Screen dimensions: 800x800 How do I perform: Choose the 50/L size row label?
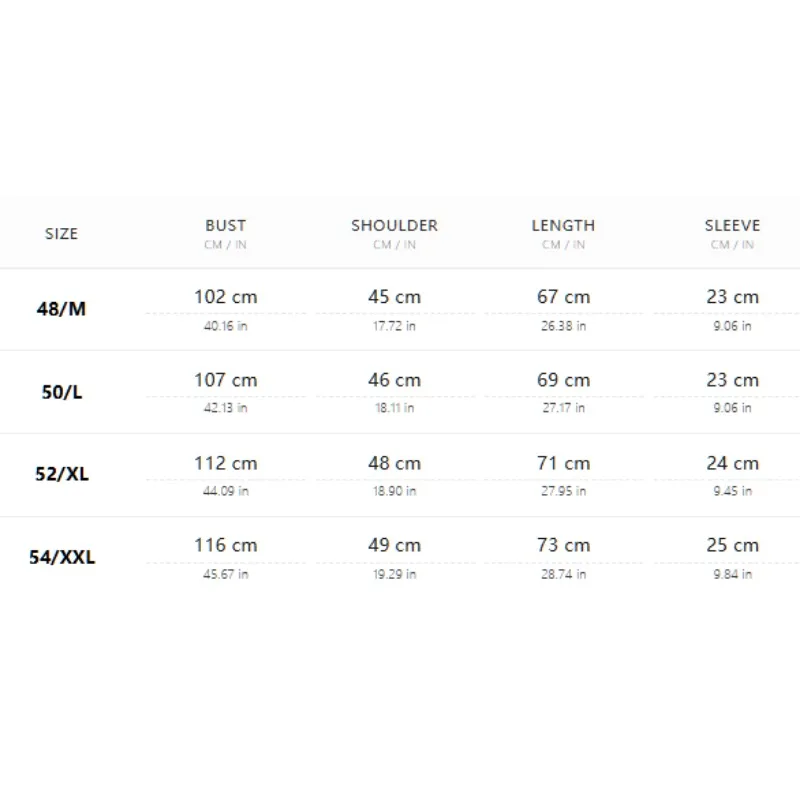62,392
